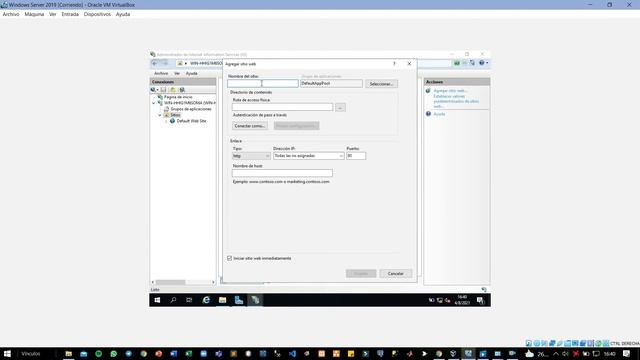The height and width of the screenshot is (360, 640).
Task: Open Internet Explorer in guest taskbar
Action: tap(206, 300)
